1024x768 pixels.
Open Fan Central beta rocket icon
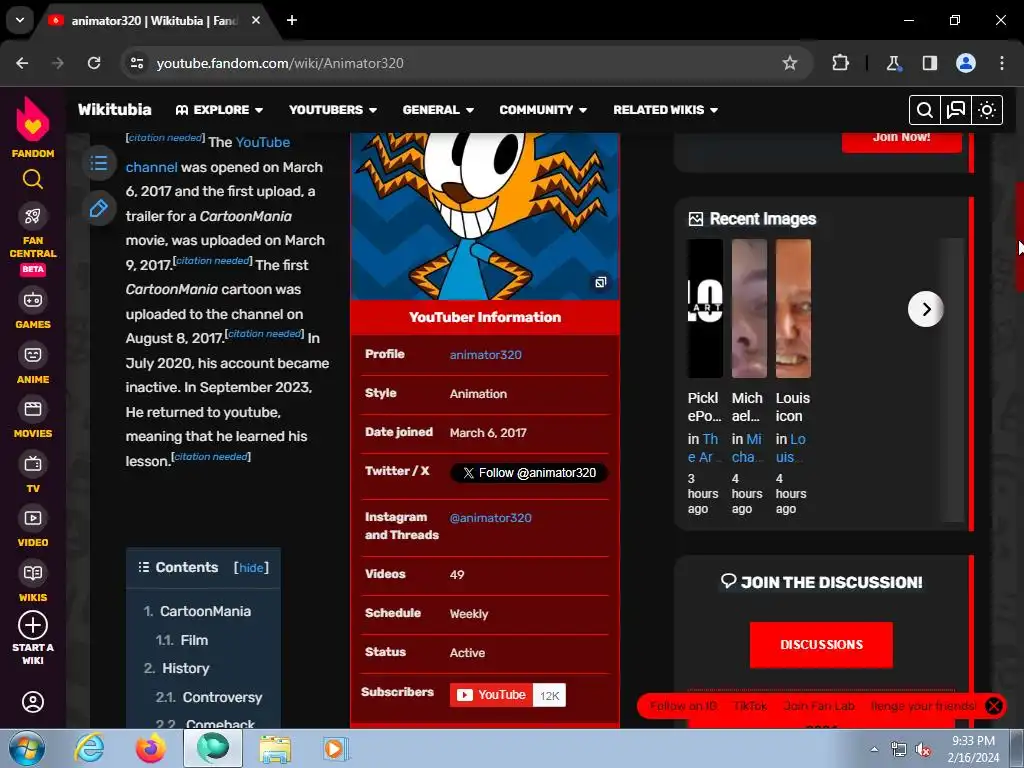tap(33, 216)
